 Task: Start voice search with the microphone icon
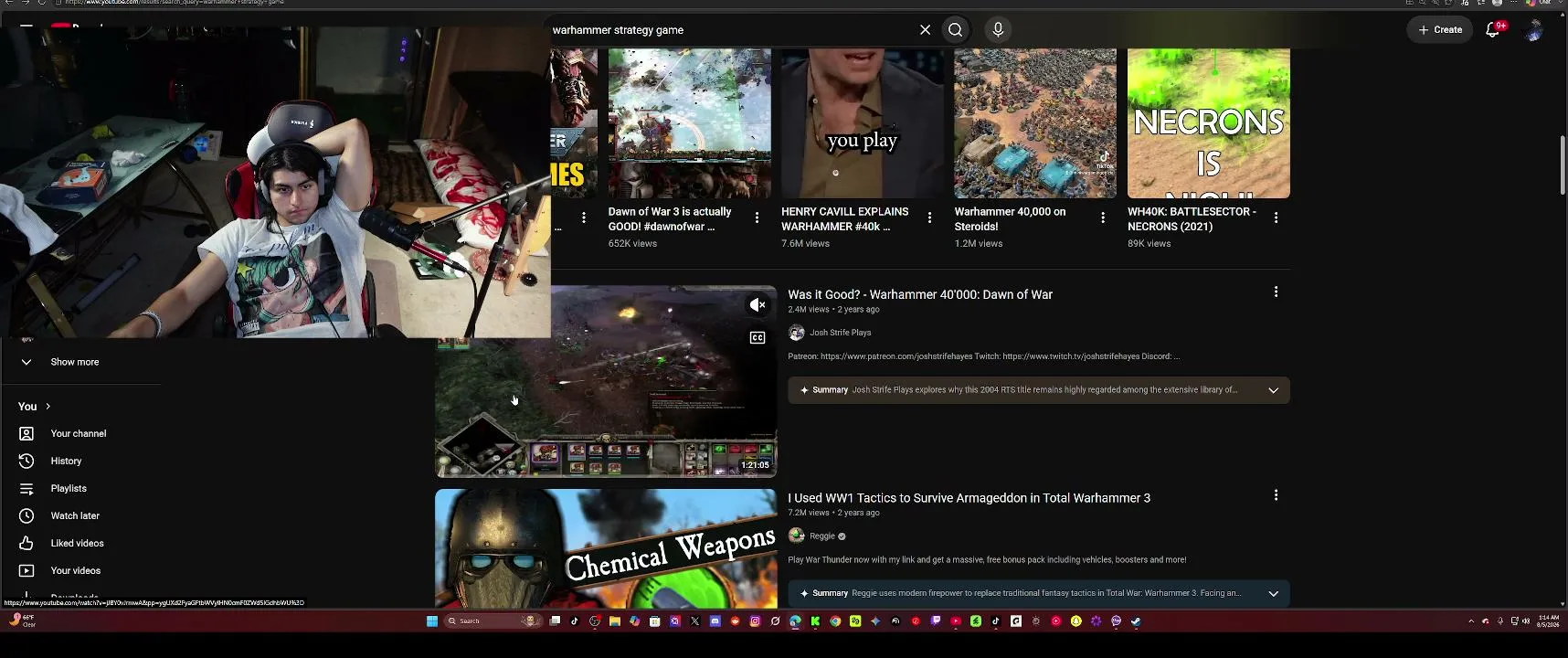pos(998,30)
